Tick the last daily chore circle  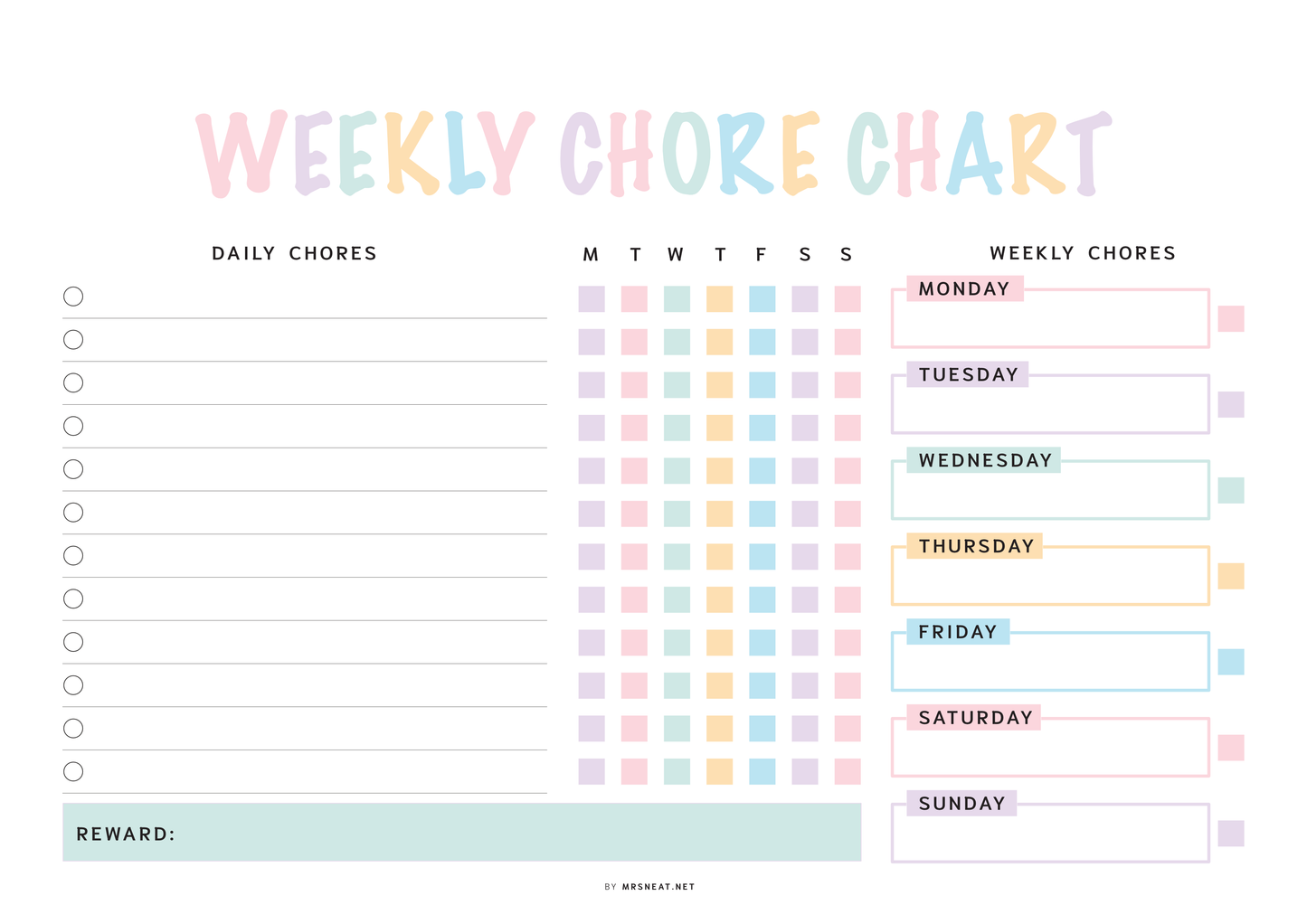pos(73,771)
